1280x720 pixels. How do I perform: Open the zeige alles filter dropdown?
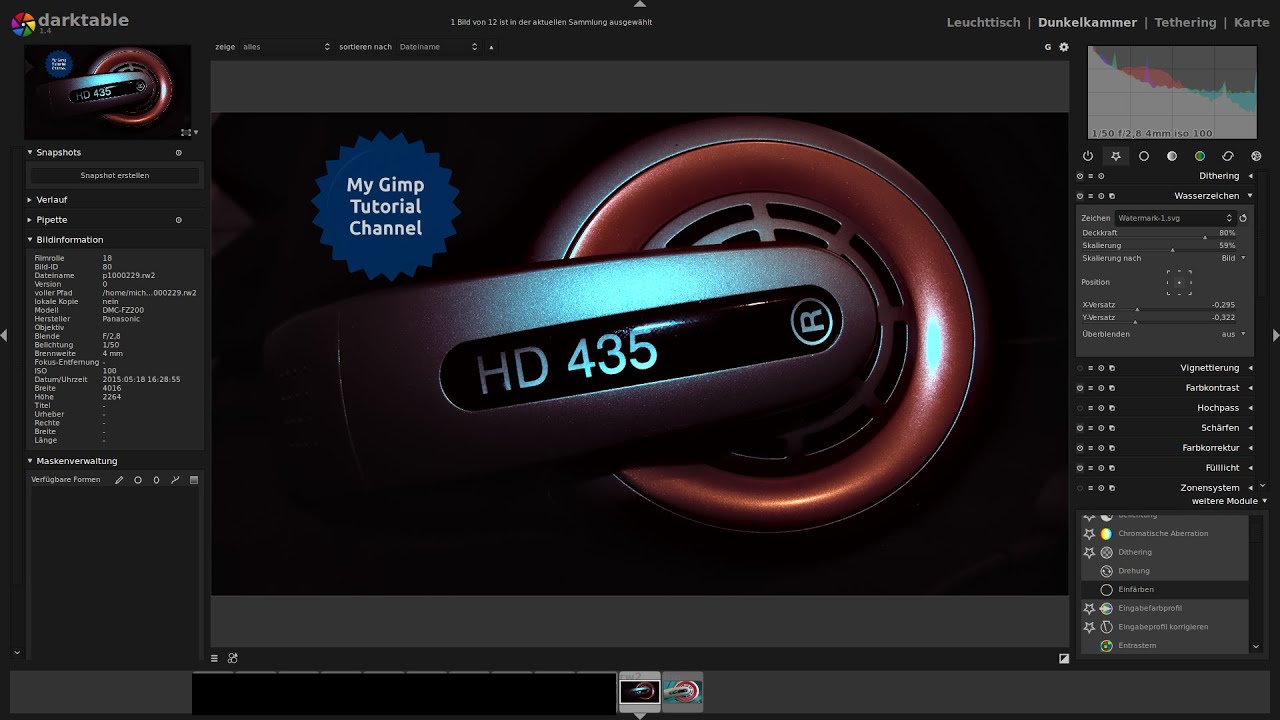click(287, 47)
